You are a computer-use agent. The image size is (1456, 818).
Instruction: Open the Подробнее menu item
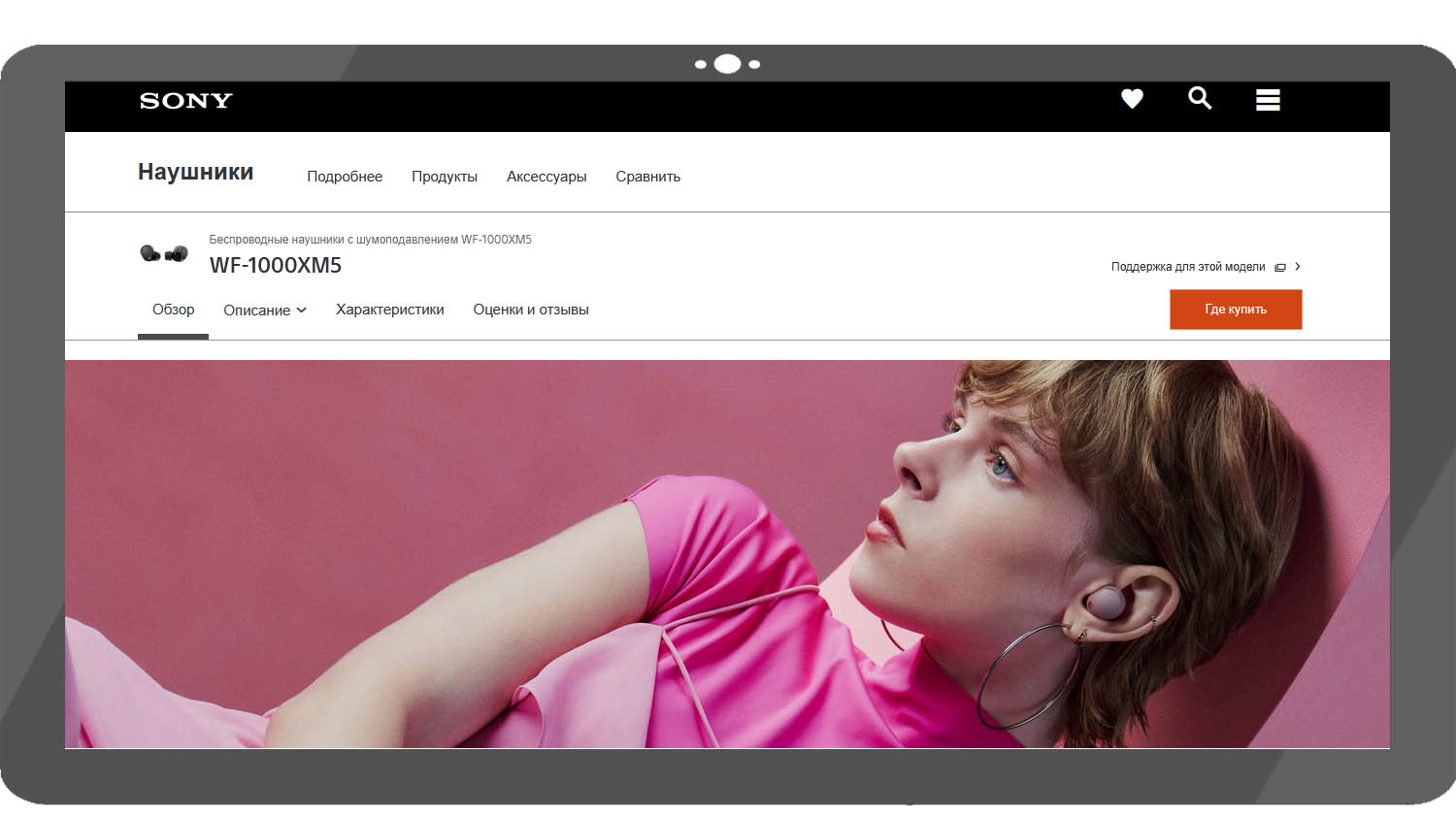(x=345, y=177)
